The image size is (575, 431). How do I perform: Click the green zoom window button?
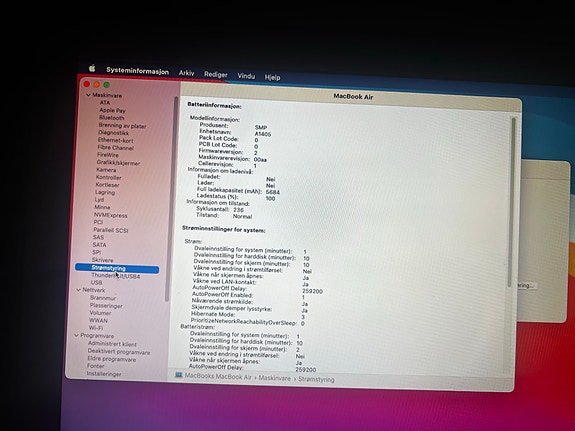(106, 85)
